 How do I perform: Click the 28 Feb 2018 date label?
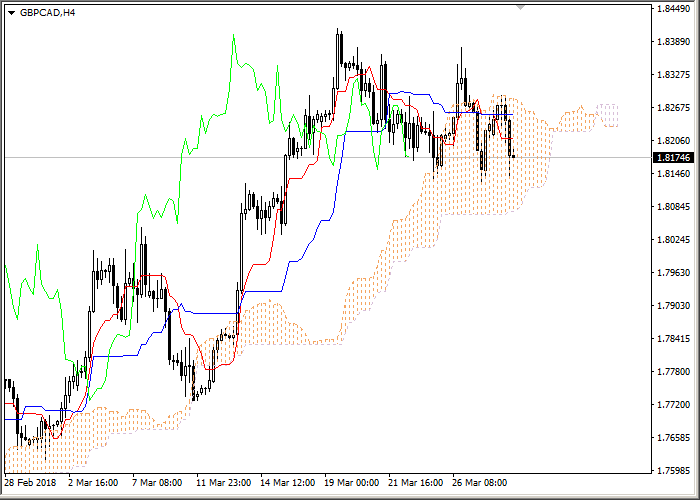point(30,483)
